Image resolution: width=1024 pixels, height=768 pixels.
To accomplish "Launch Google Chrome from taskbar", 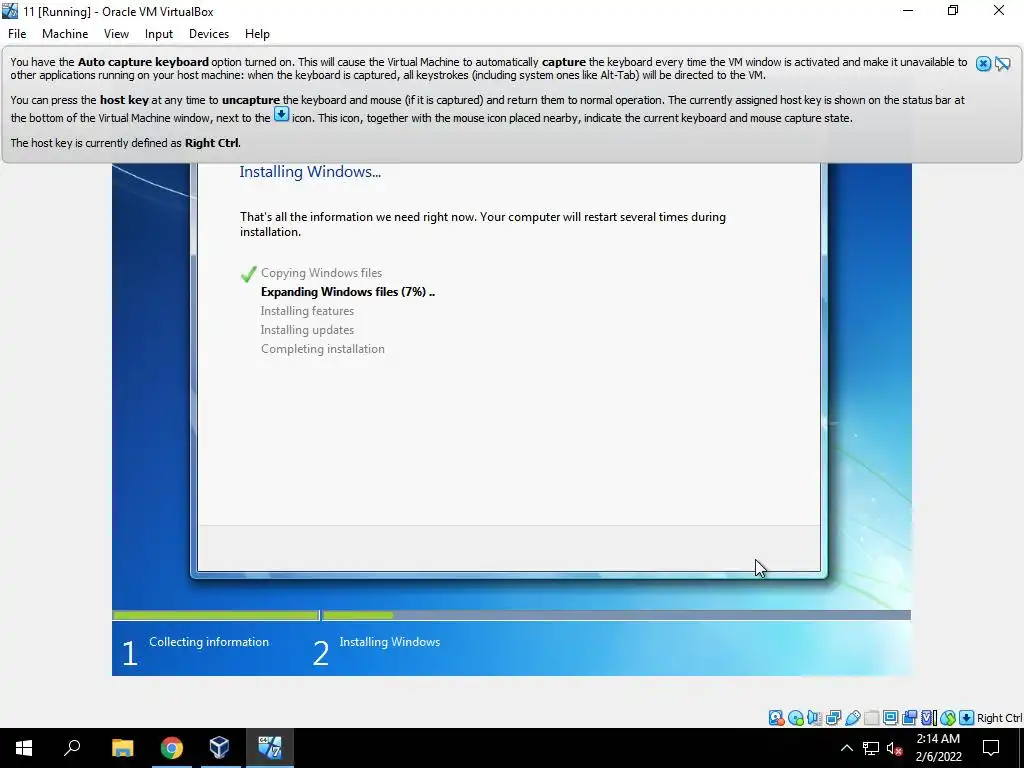I will pos(172,748).
